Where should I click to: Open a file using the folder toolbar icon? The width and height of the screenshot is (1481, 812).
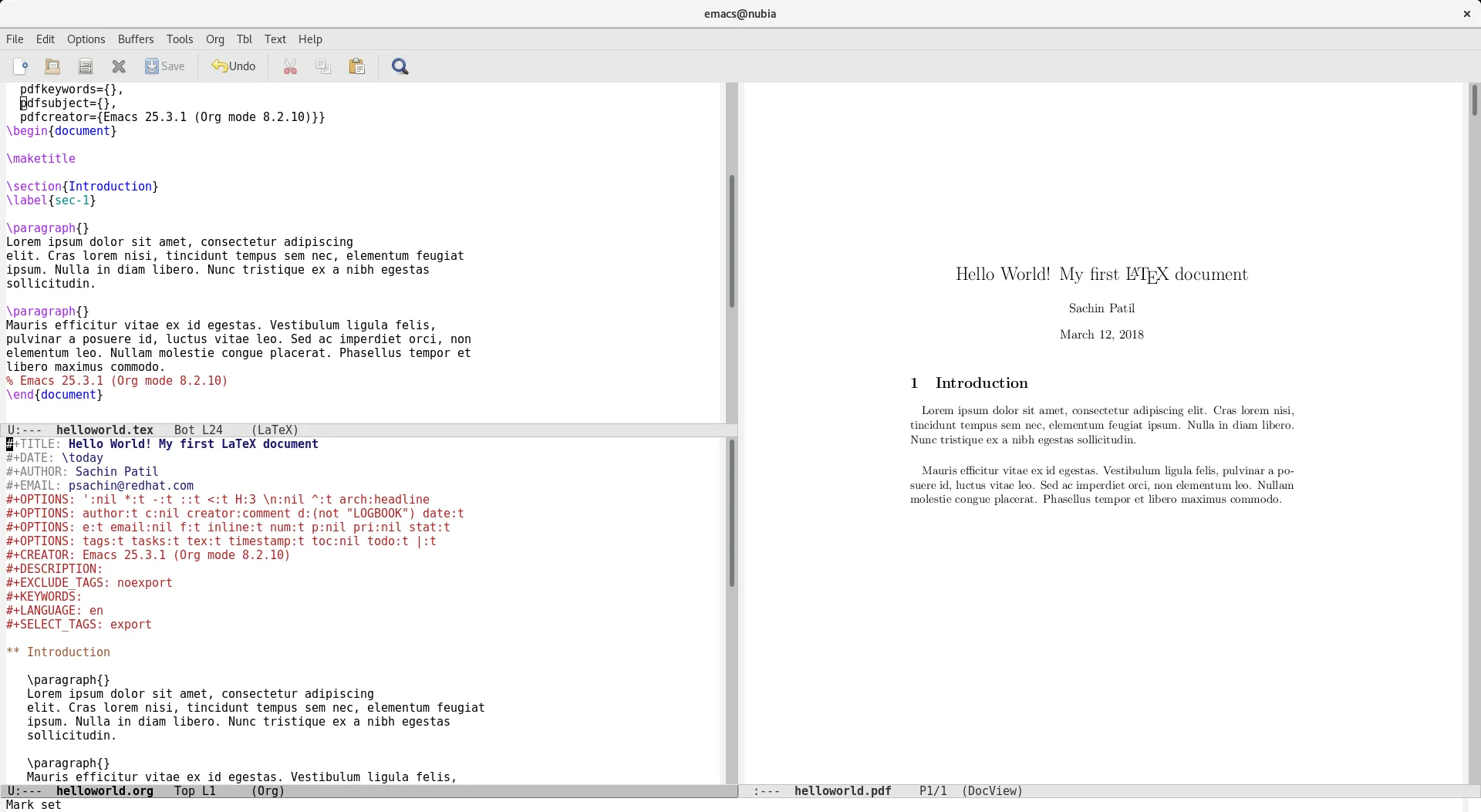tap(52, 66)
